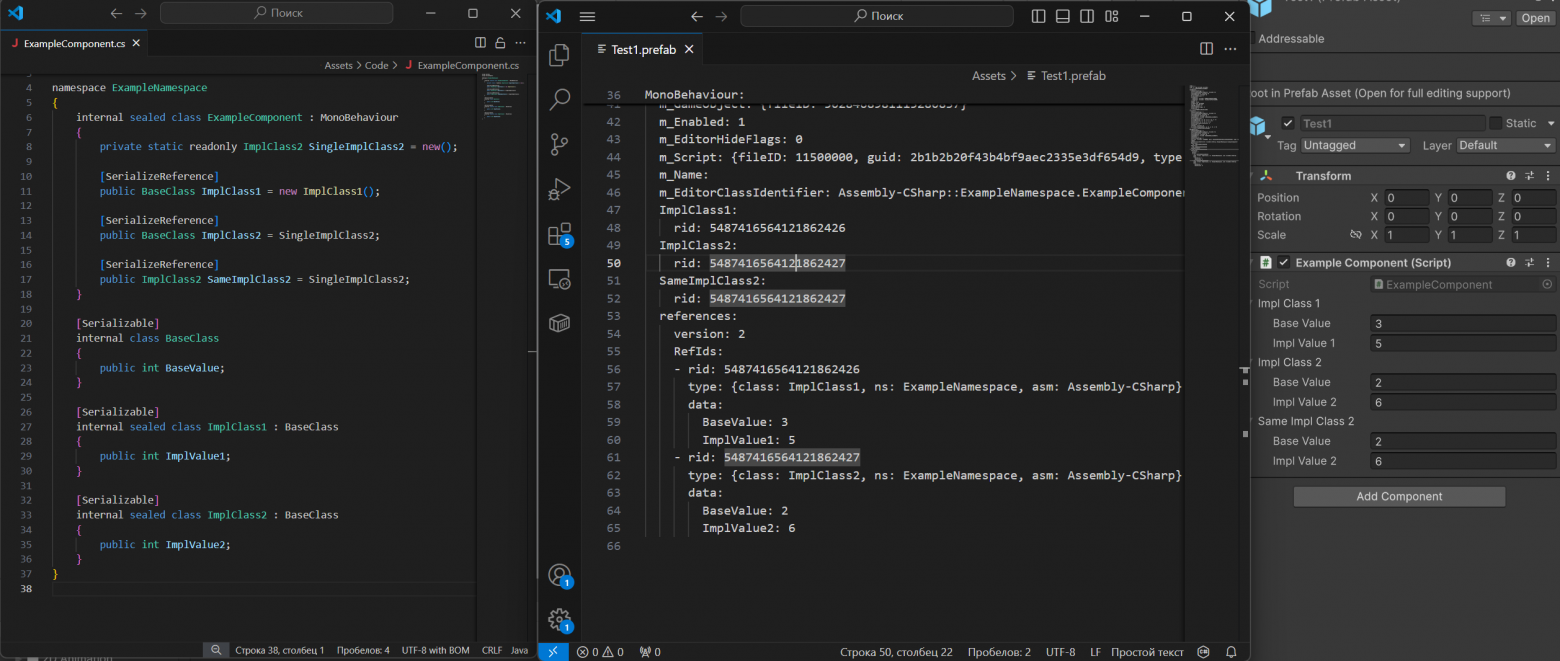Click the Add Component button
Viewport: 1560px width, 661px height.
(x=1398, y=497)
